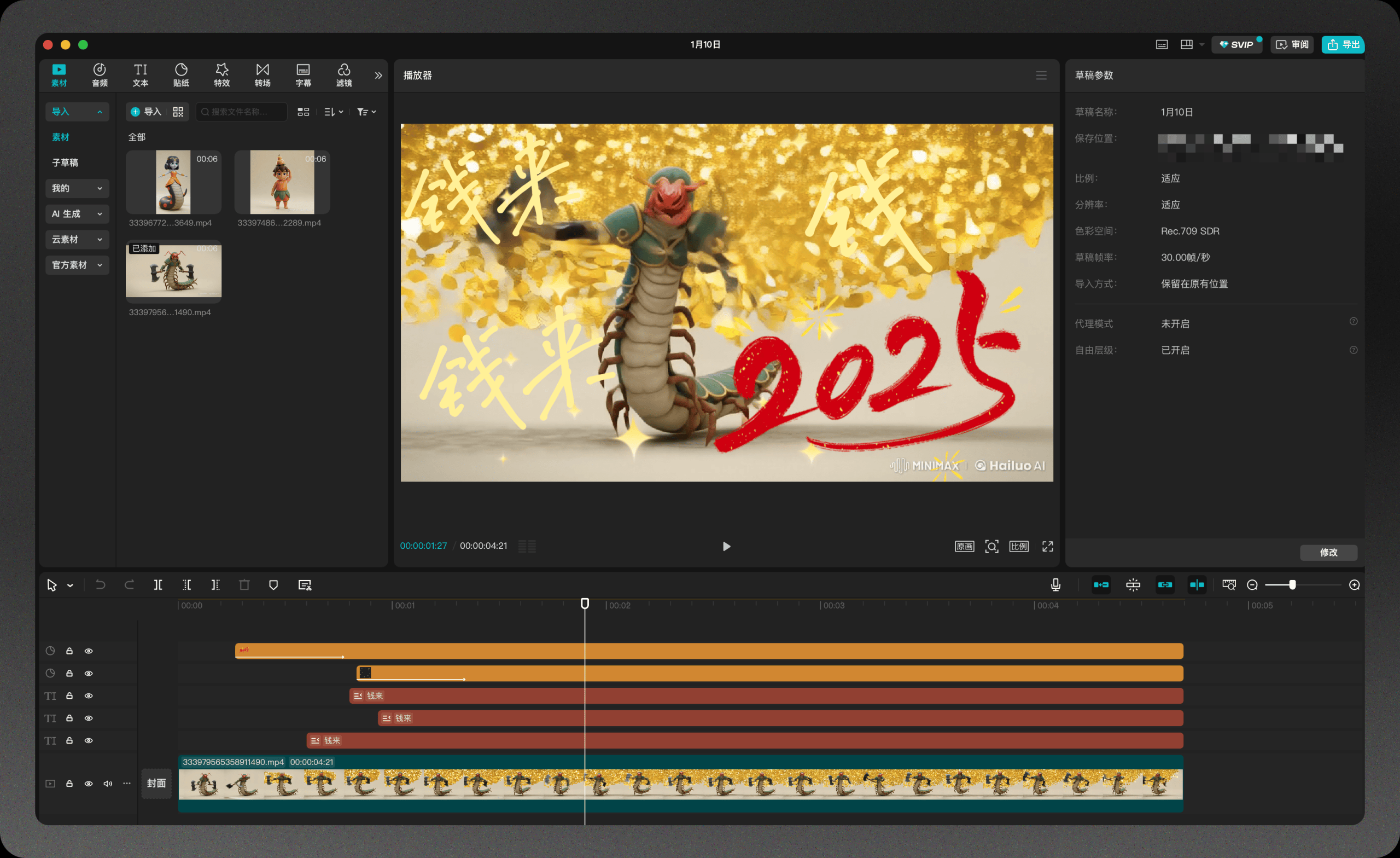The image size is (1400, 858).
Task: Open the 贴纸 stickers tab
Action: coord(181,75)
